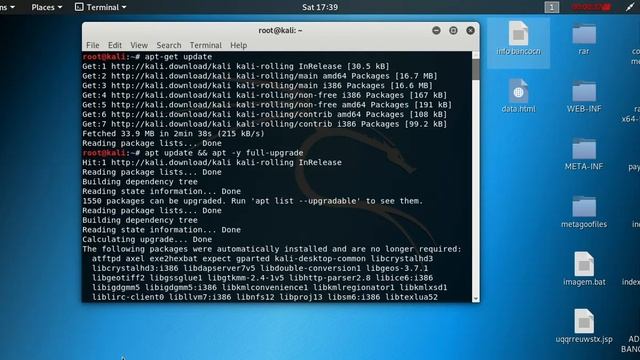Open the data.html file icon
Screen dimensions: 640x360
pos(518,91)
